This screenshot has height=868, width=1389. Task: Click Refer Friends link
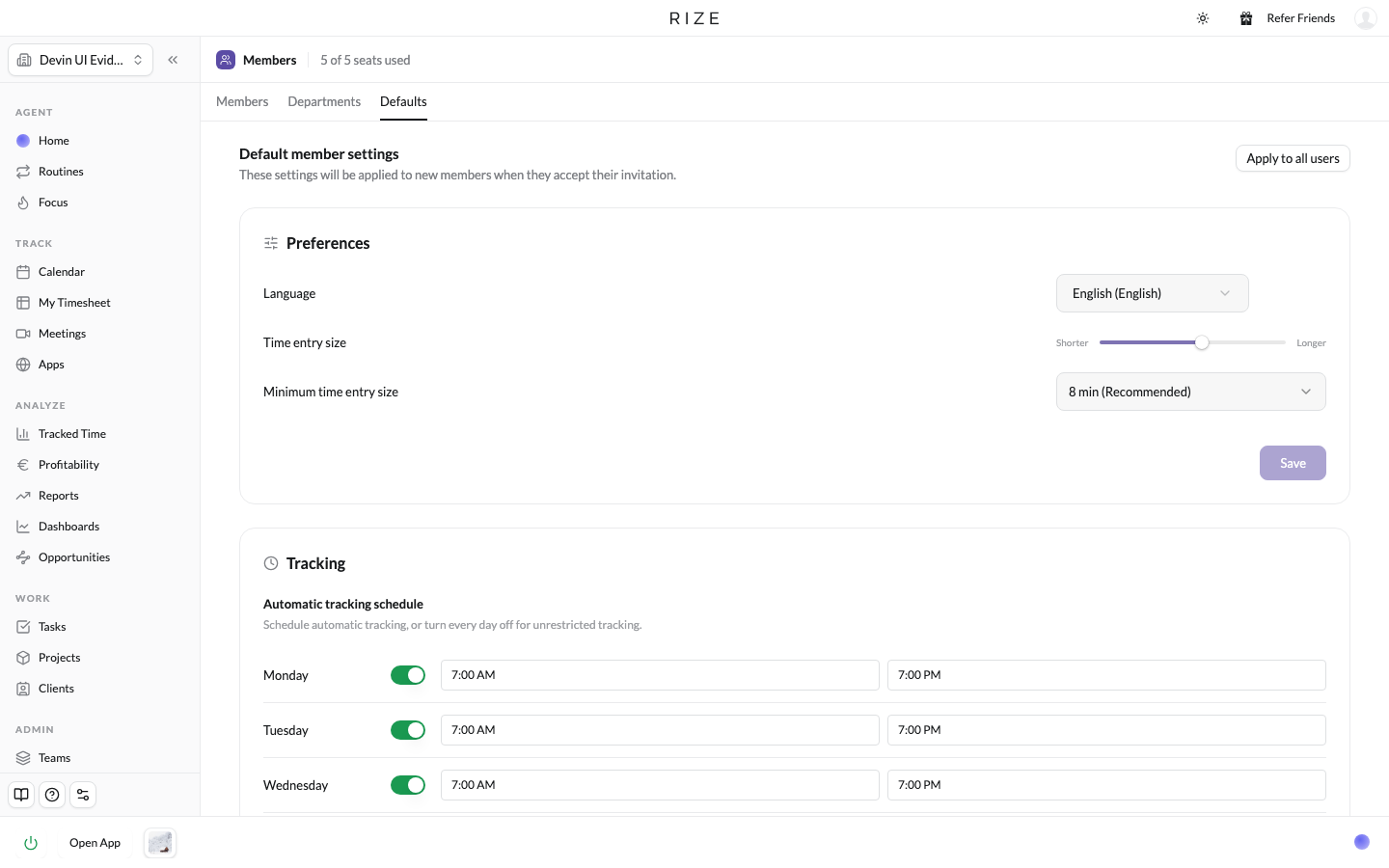(x=1300, y=18)
